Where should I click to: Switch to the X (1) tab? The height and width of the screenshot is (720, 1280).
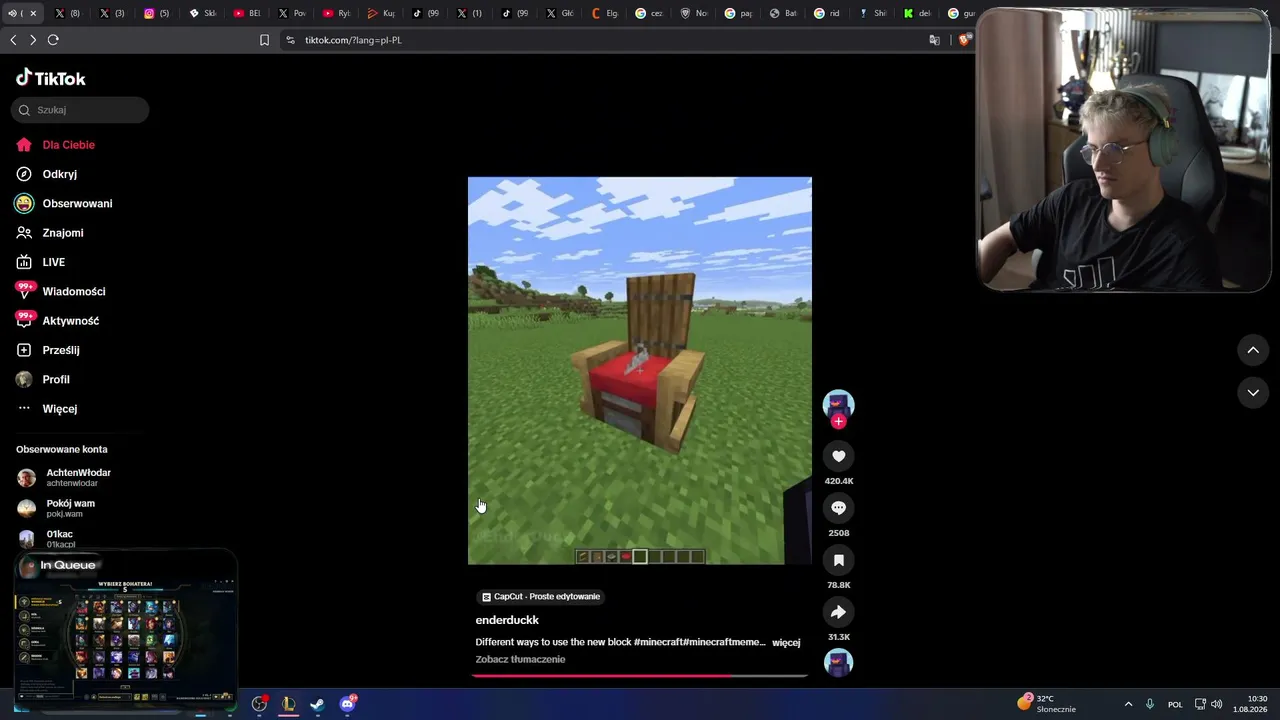click(x=471, y=14)
